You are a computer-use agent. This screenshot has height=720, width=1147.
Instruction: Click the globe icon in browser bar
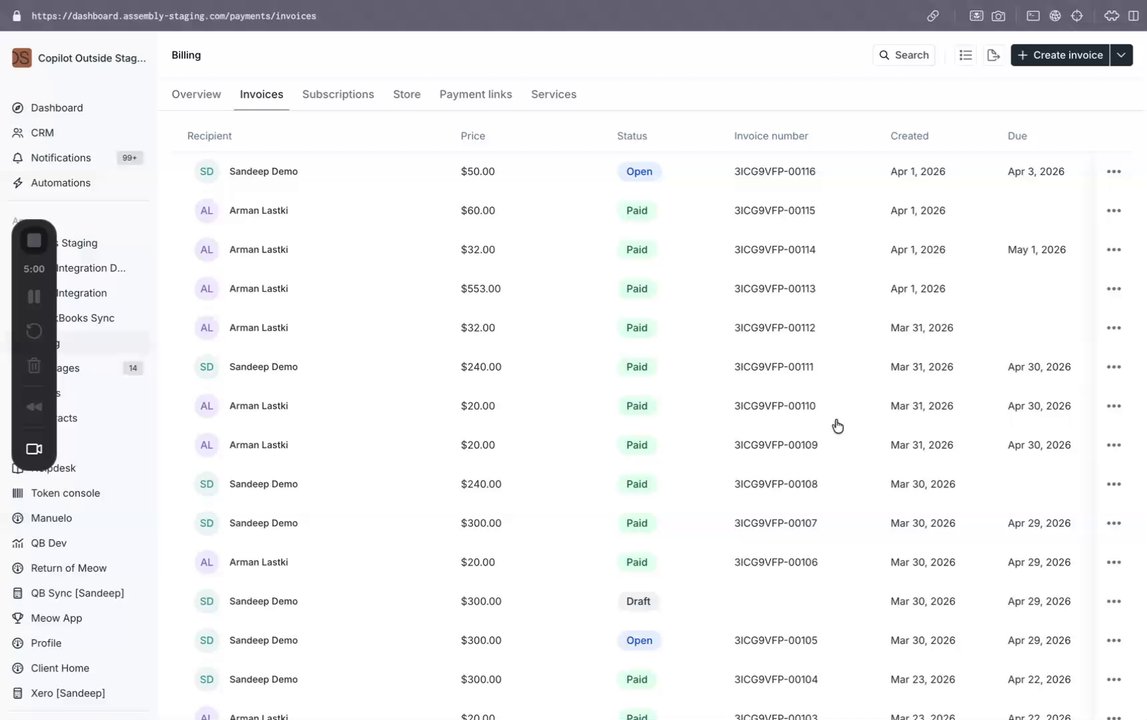[1055, 15]
